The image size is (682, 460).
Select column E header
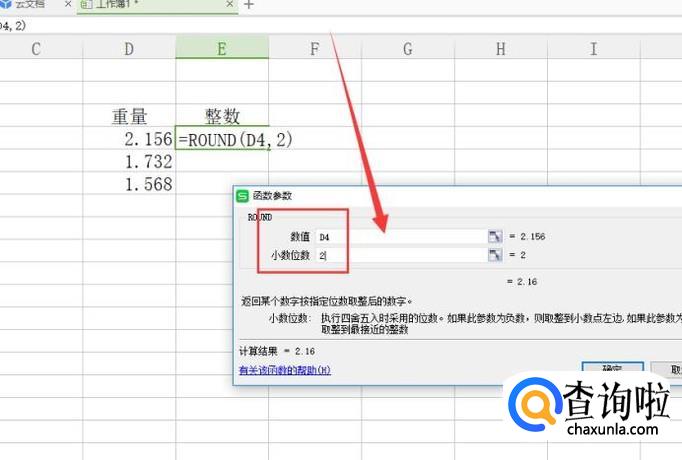[222, 48]
